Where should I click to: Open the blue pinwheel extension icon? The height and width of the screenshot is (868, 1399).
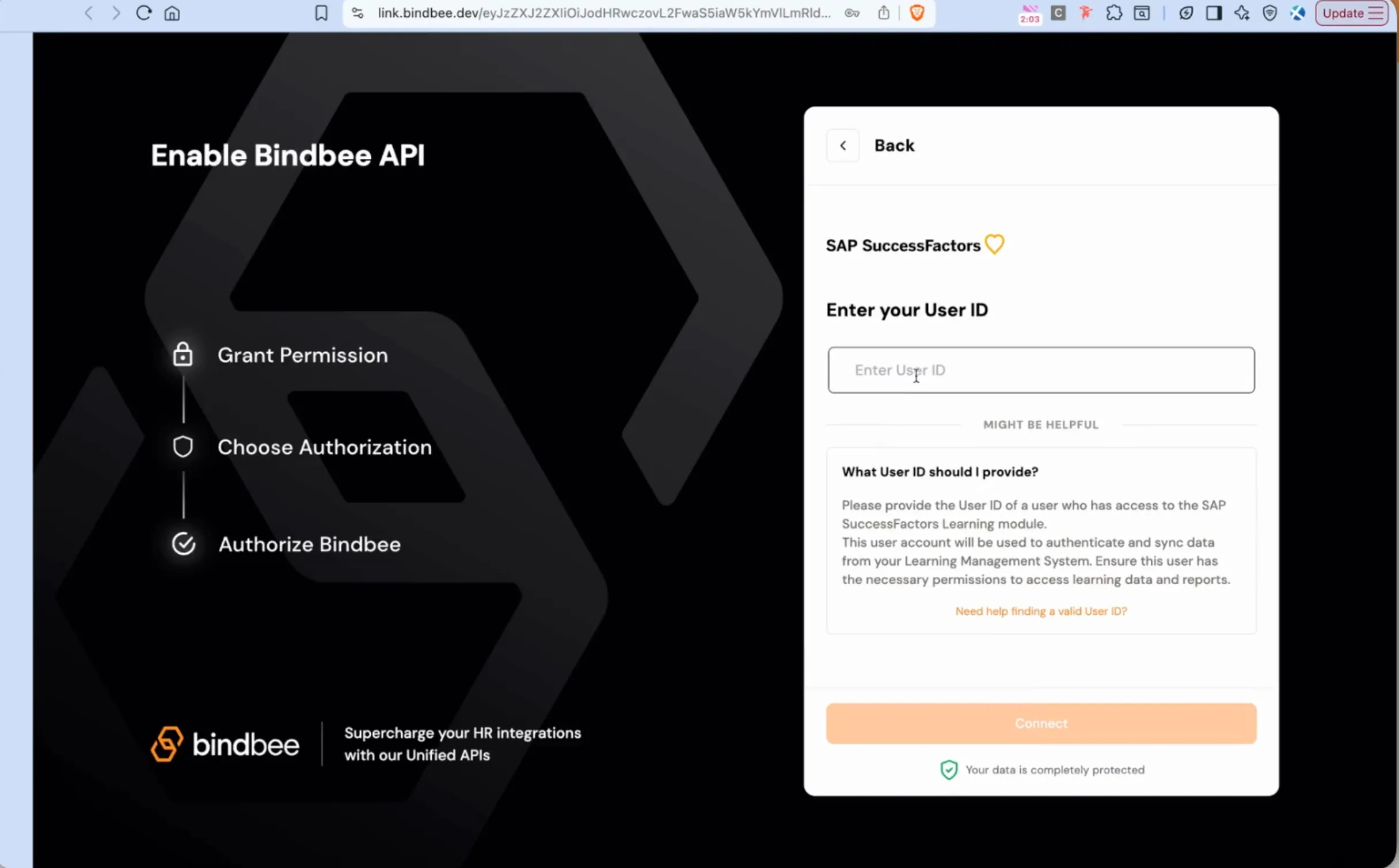click(1298, 13)
